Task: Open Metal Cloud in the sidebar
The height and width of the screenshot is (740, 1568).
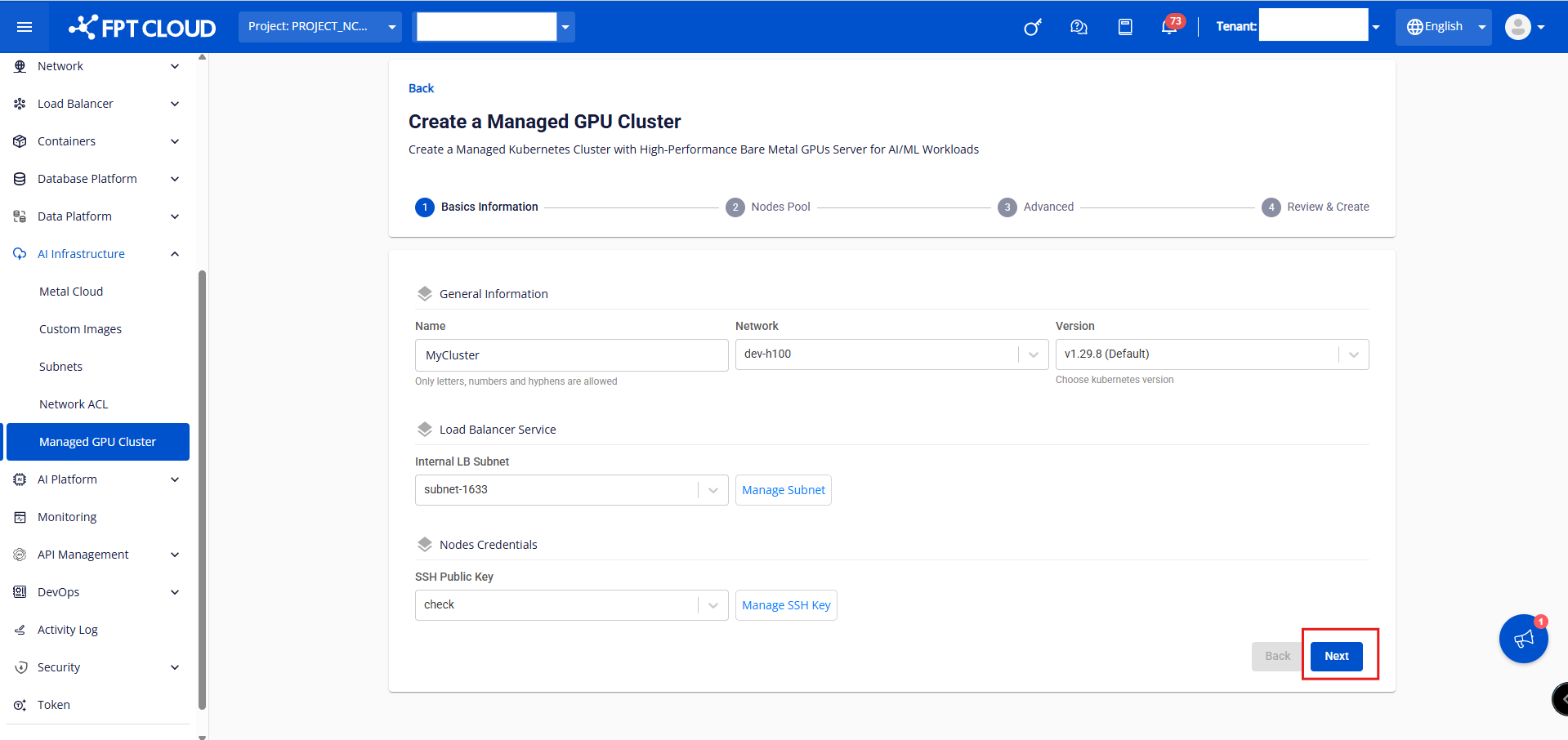Action: click(71, 292)
